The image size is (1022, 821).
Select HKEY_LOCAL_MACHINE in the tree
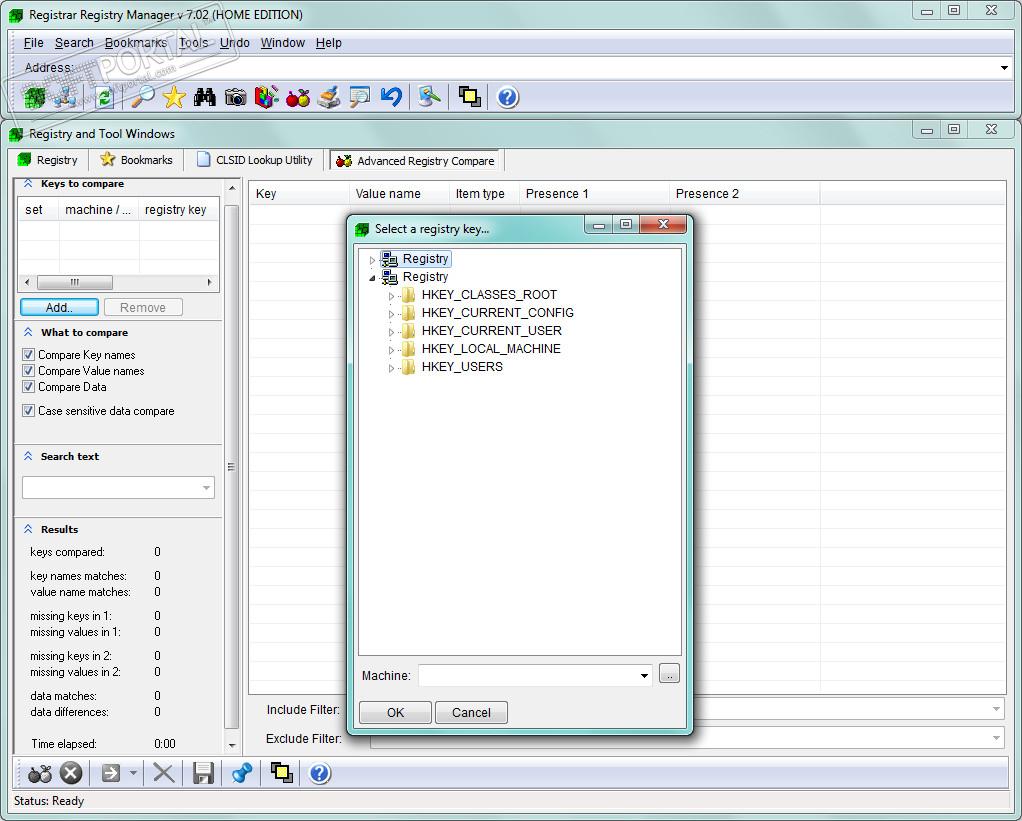491,349
